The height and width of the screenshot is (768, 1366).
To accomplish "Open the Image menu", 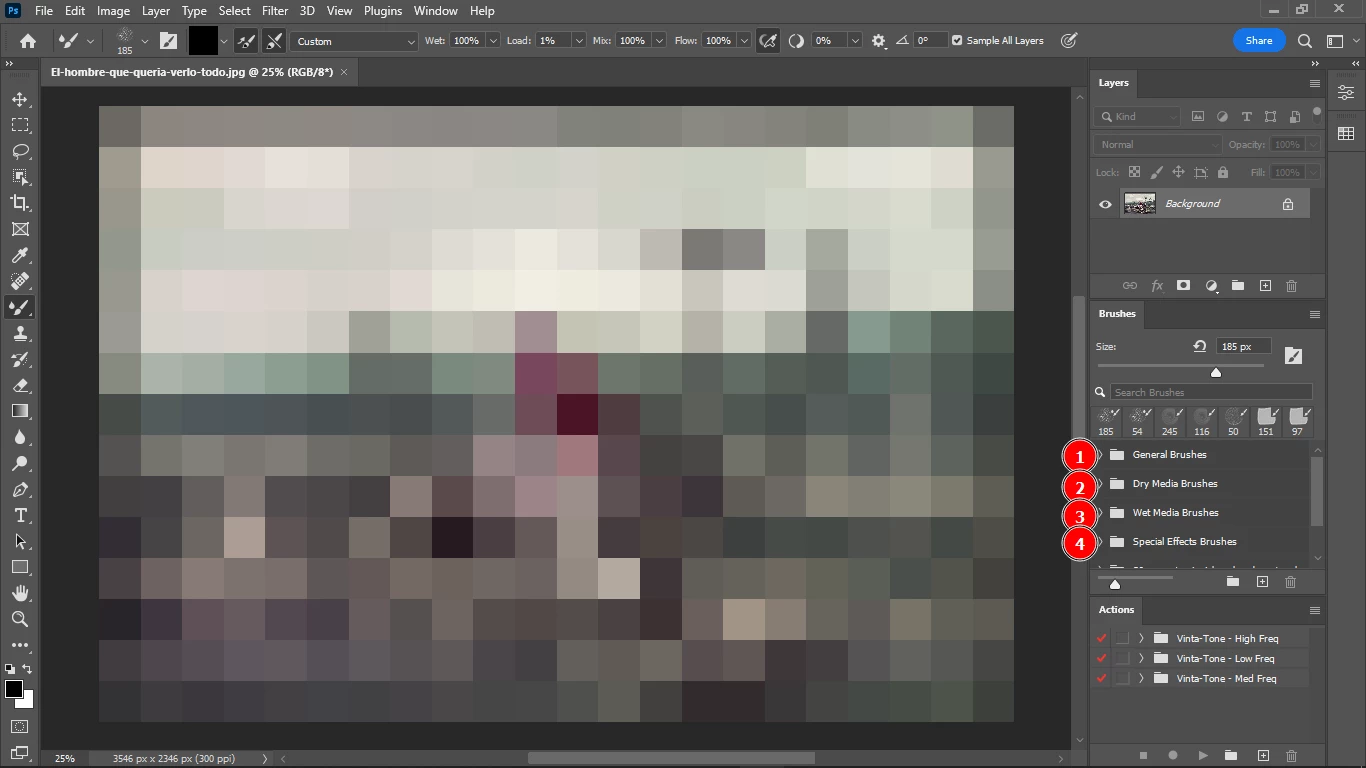I will tap(113, 11).
